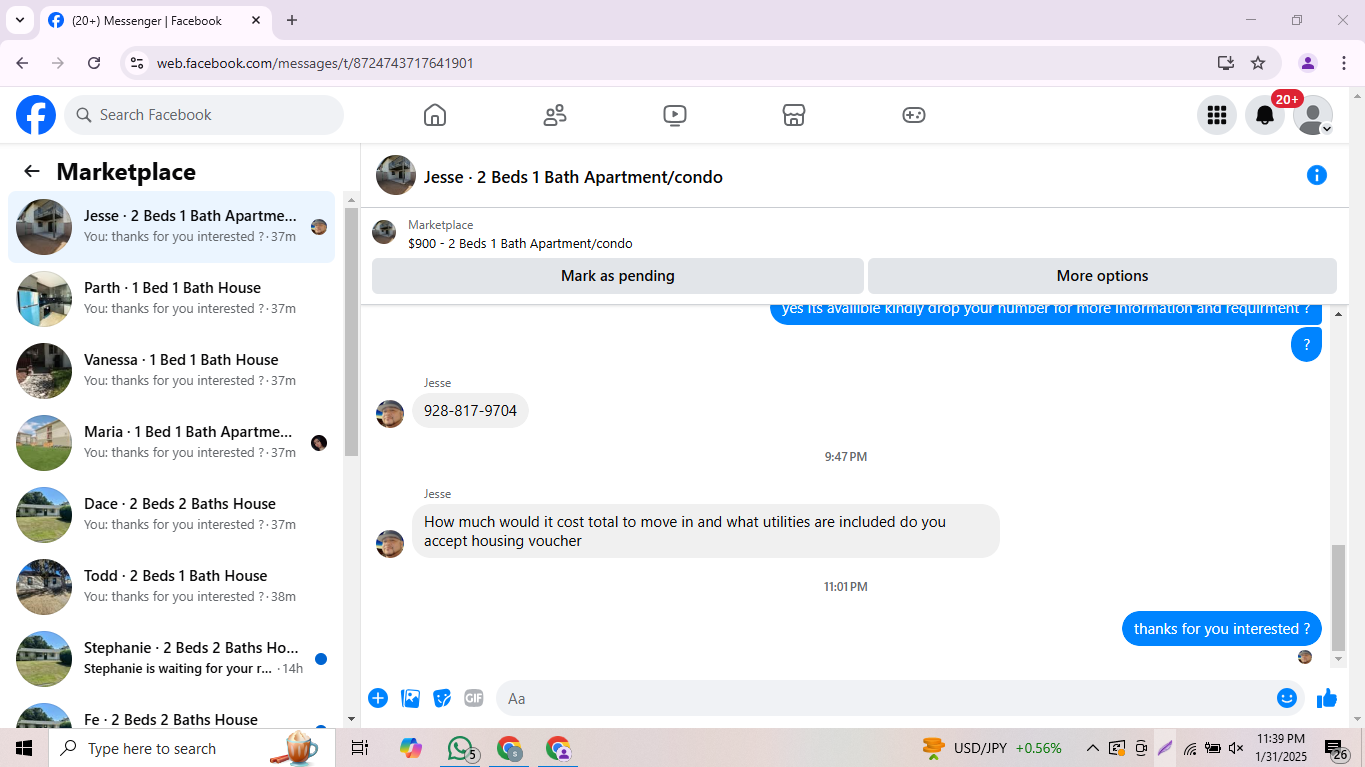This screenshot has height=767, width=1365.
Task: Close the Messenger Facebook tab
Action: pyautogui.click(x=256, y=20)
